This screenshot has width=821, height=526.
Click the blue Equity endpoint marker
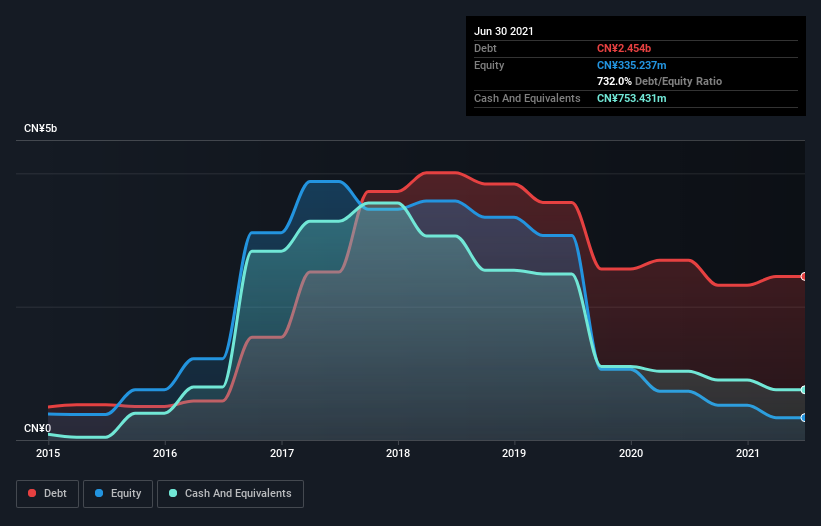tap(804, 418)
